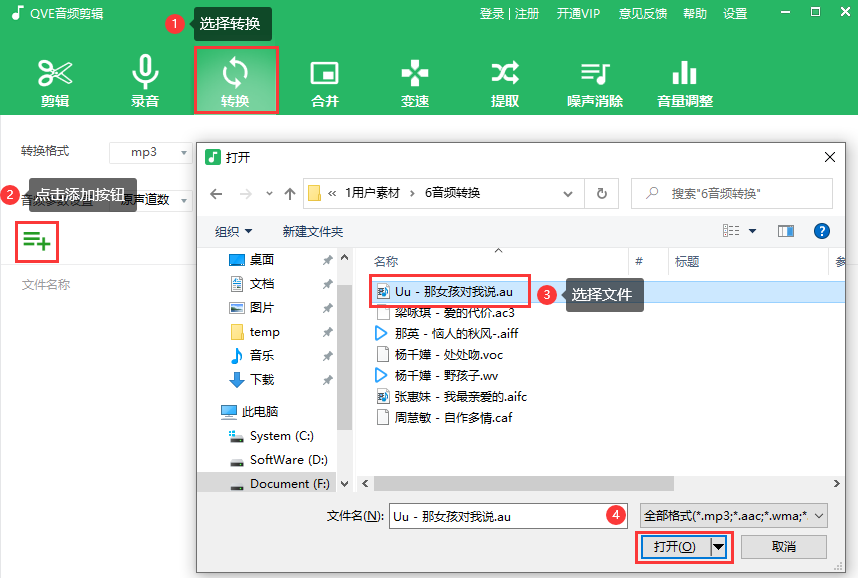Click the 文件名 input field
The width and height of the screenshot is (858, 578).
[x=507, y=516]
